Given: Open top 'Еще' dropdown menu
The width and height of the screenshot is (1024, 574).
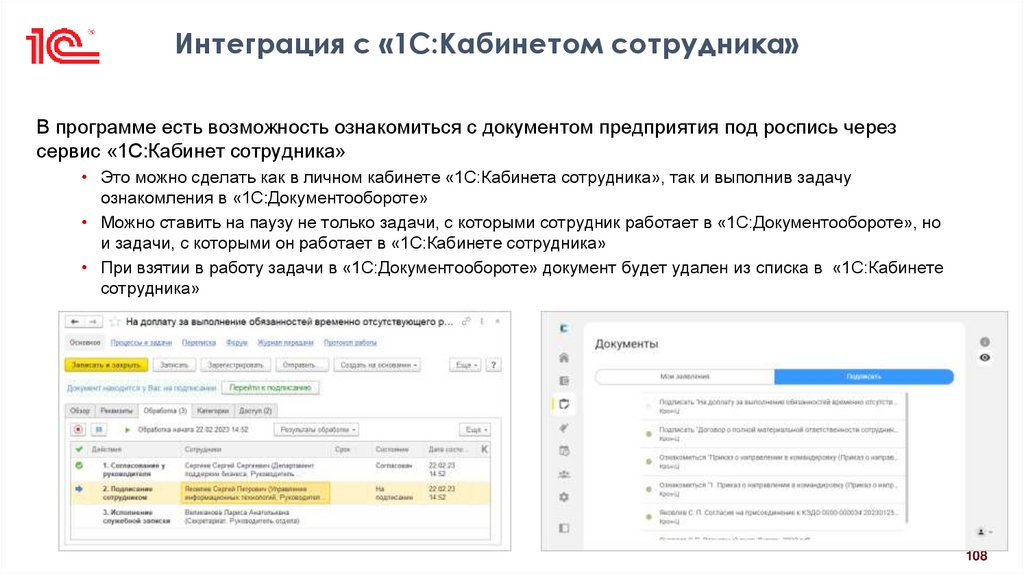Looking at the screenshot, I should (x=466, y=365).
